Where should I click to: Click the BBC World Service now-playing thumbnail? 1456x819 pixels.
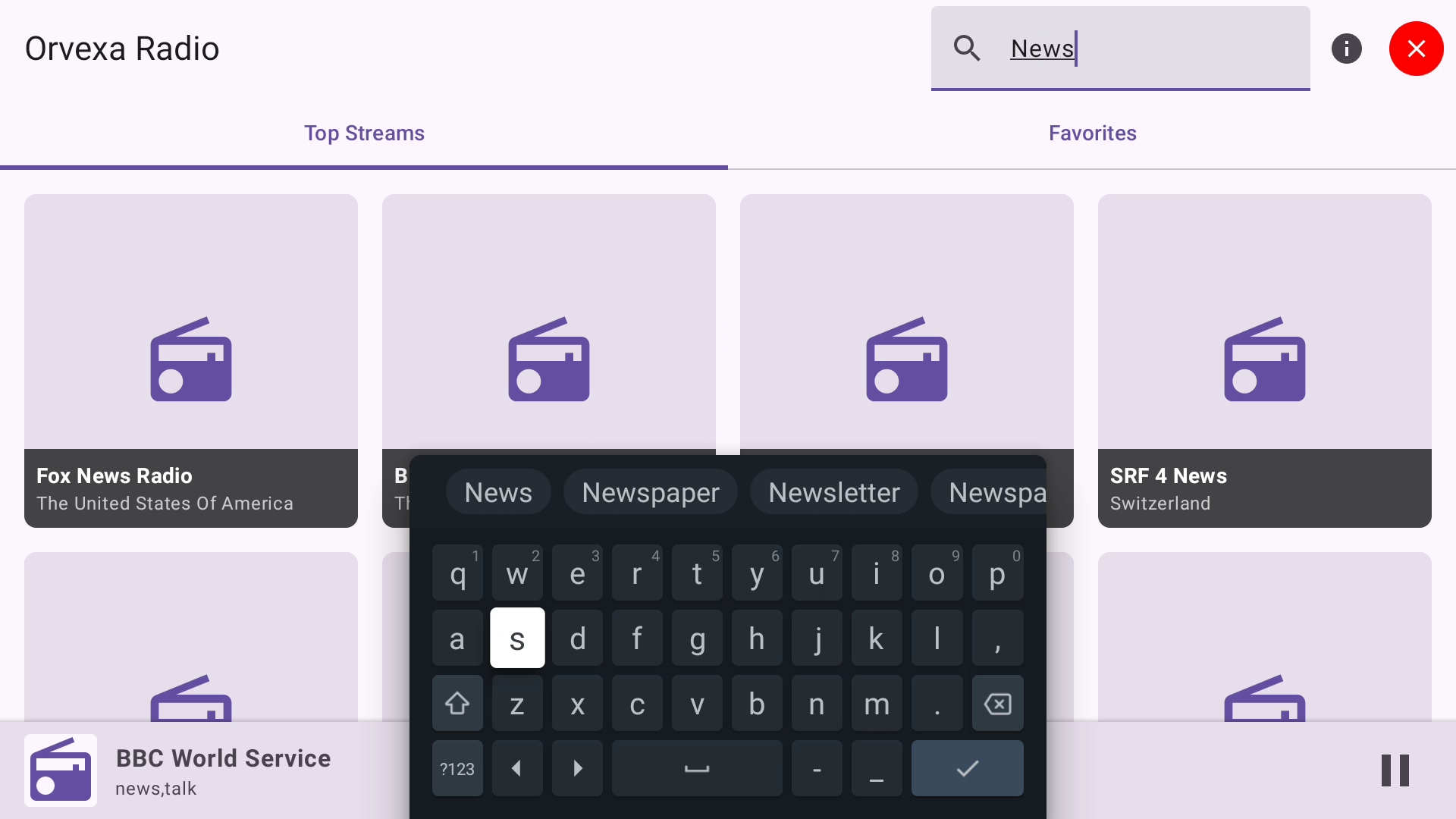click(61, 770)
